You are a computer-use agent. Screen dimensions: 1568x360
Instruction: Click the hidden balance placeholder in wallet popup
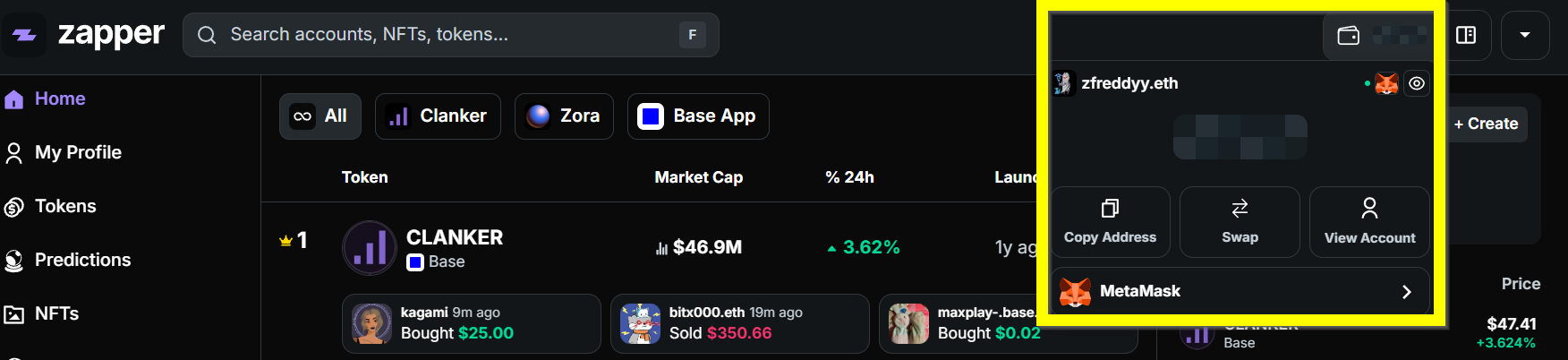(1240, 137)
